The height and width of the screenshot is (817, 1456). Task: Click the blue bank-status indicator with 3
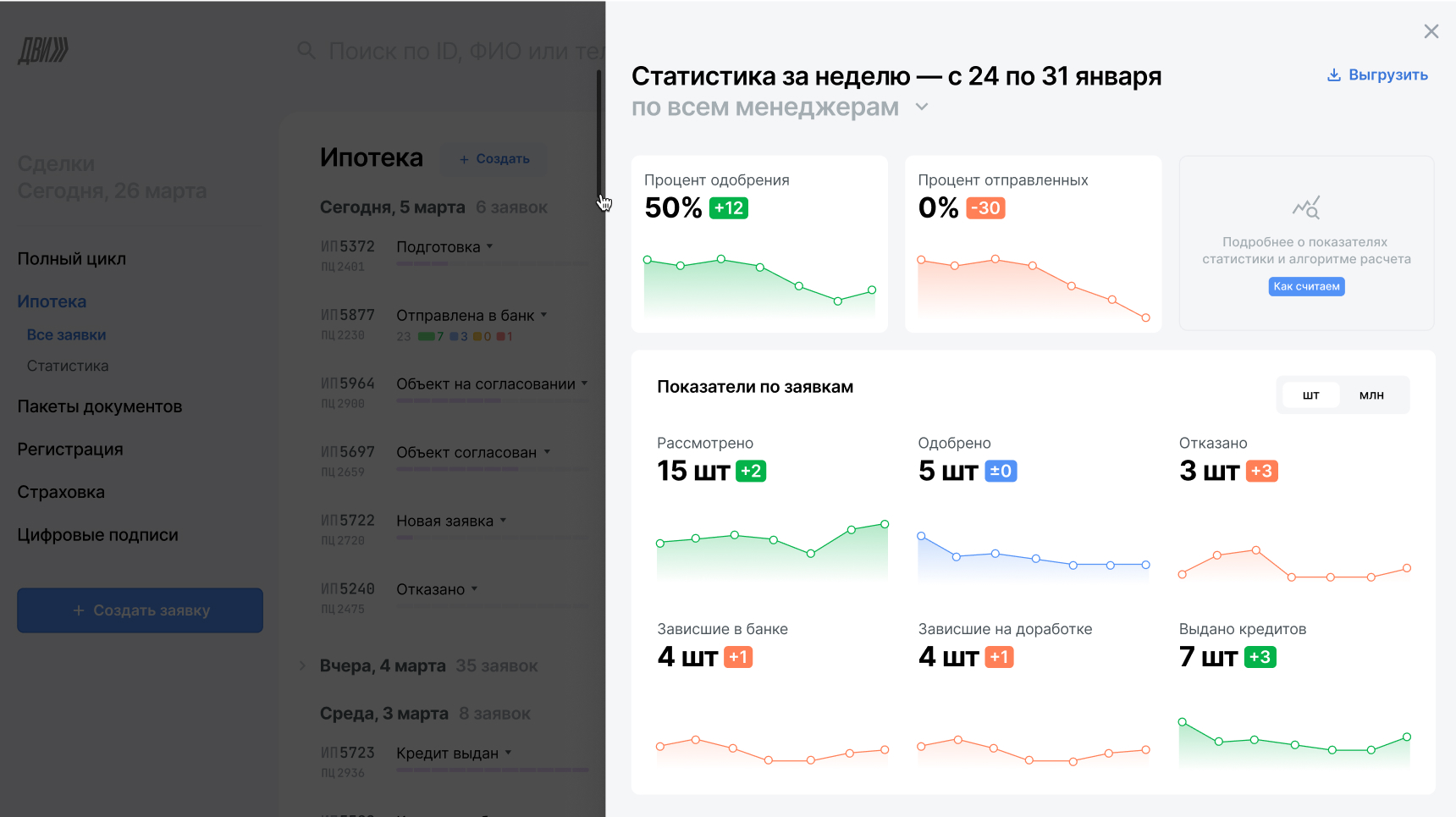click(459, 337)
